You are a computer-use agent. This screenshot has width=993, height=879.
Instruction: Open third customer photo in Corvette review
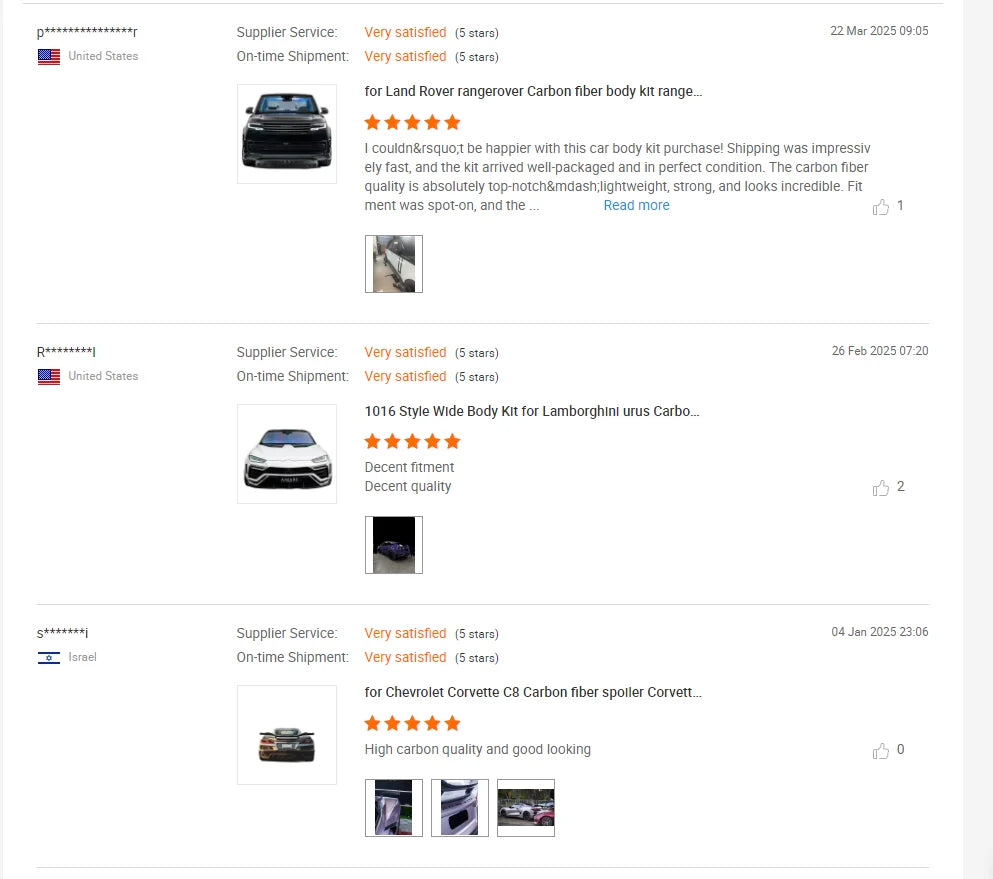tap(526, 808)
